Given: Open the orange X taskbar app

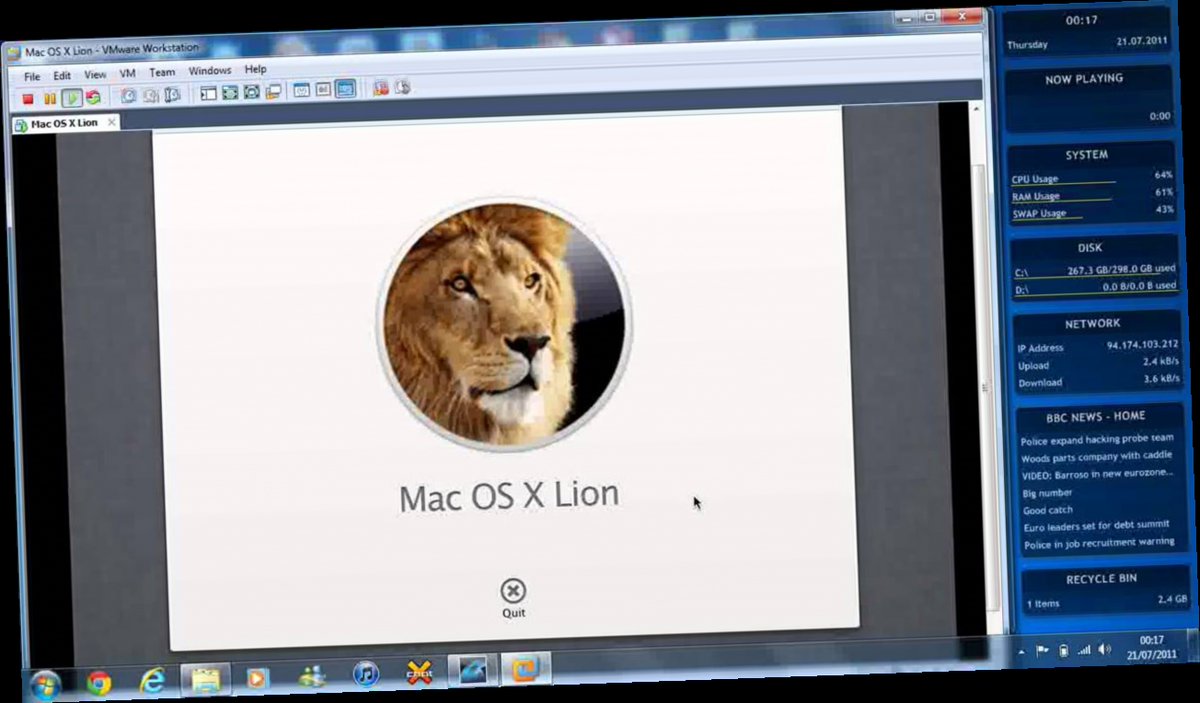Looking at the screenshot, I should pos(419,672).
